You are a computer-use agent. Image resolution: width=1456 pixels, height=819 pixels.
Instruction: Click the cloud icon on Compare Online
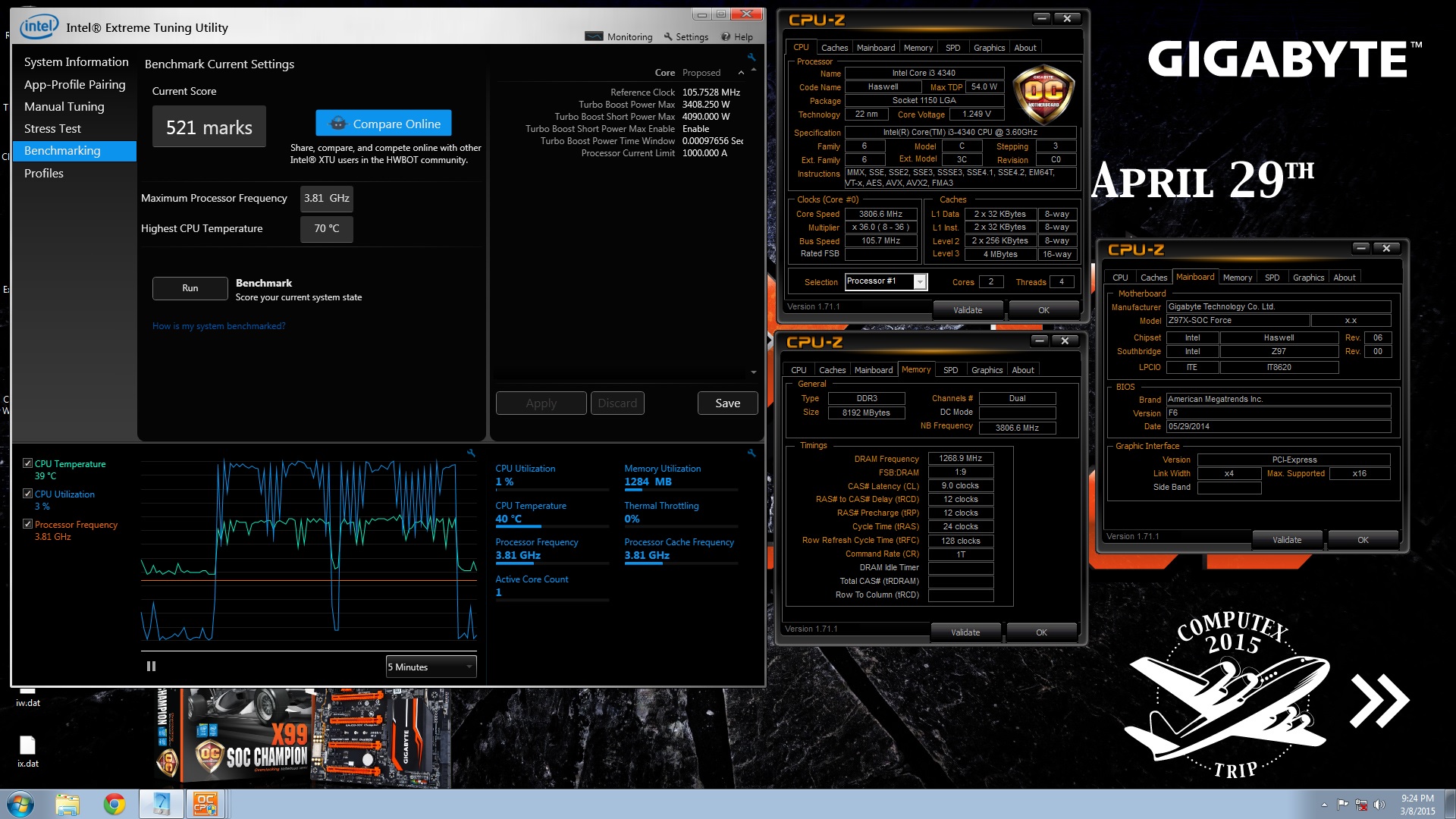[x=338, y=124]
